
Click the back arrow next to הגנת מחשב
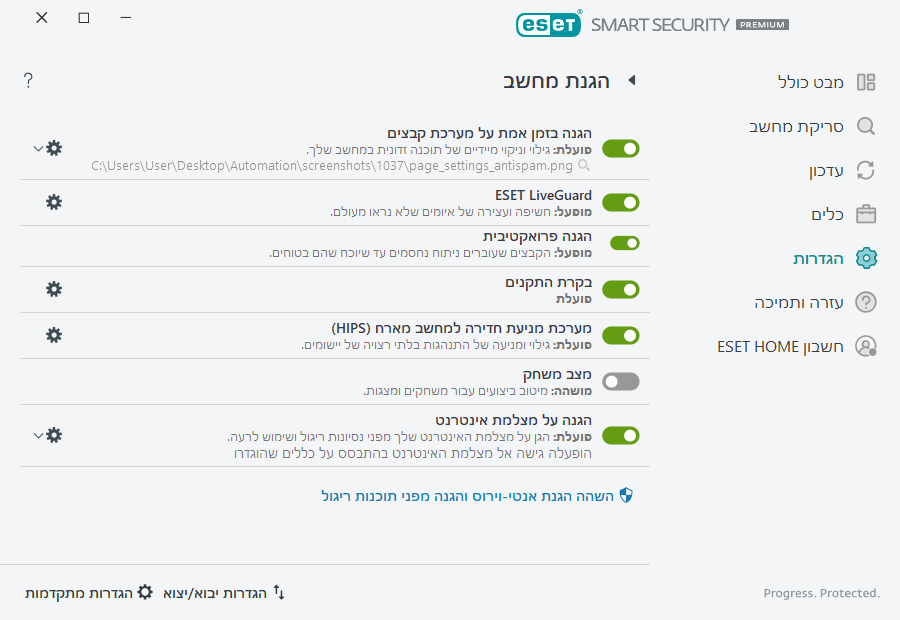pyautogui.click(x=632, y=81)
